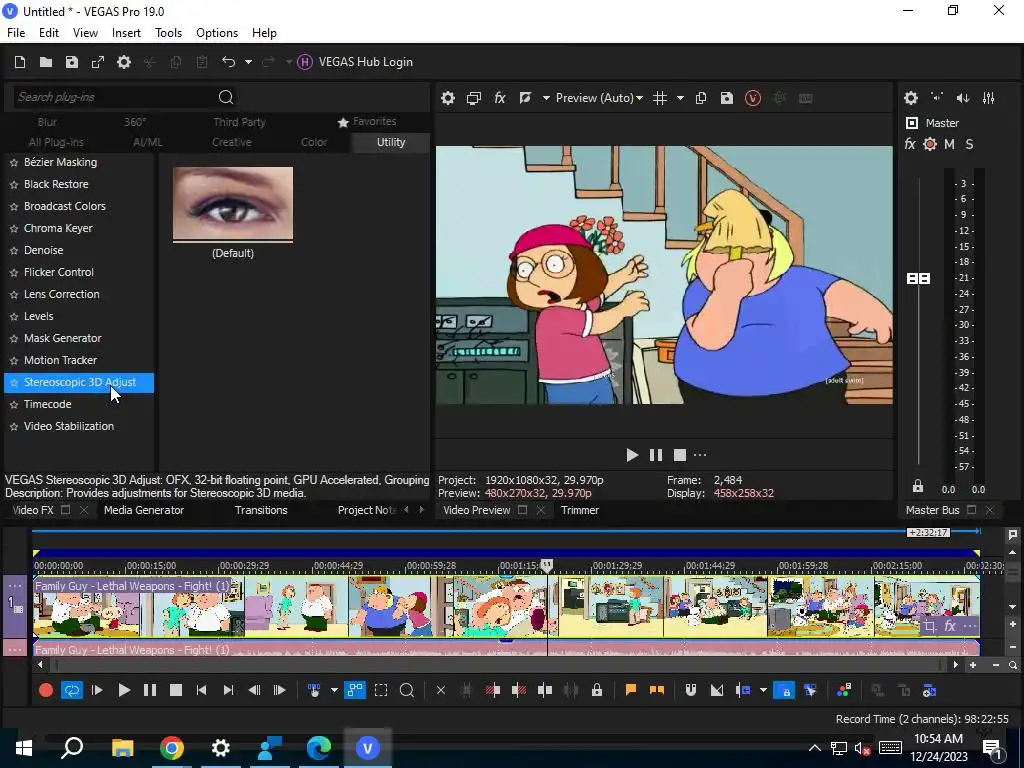1024x768 pixels.
Task: Open Video Output FX in preview toolbar
Action: pos(500,98)
